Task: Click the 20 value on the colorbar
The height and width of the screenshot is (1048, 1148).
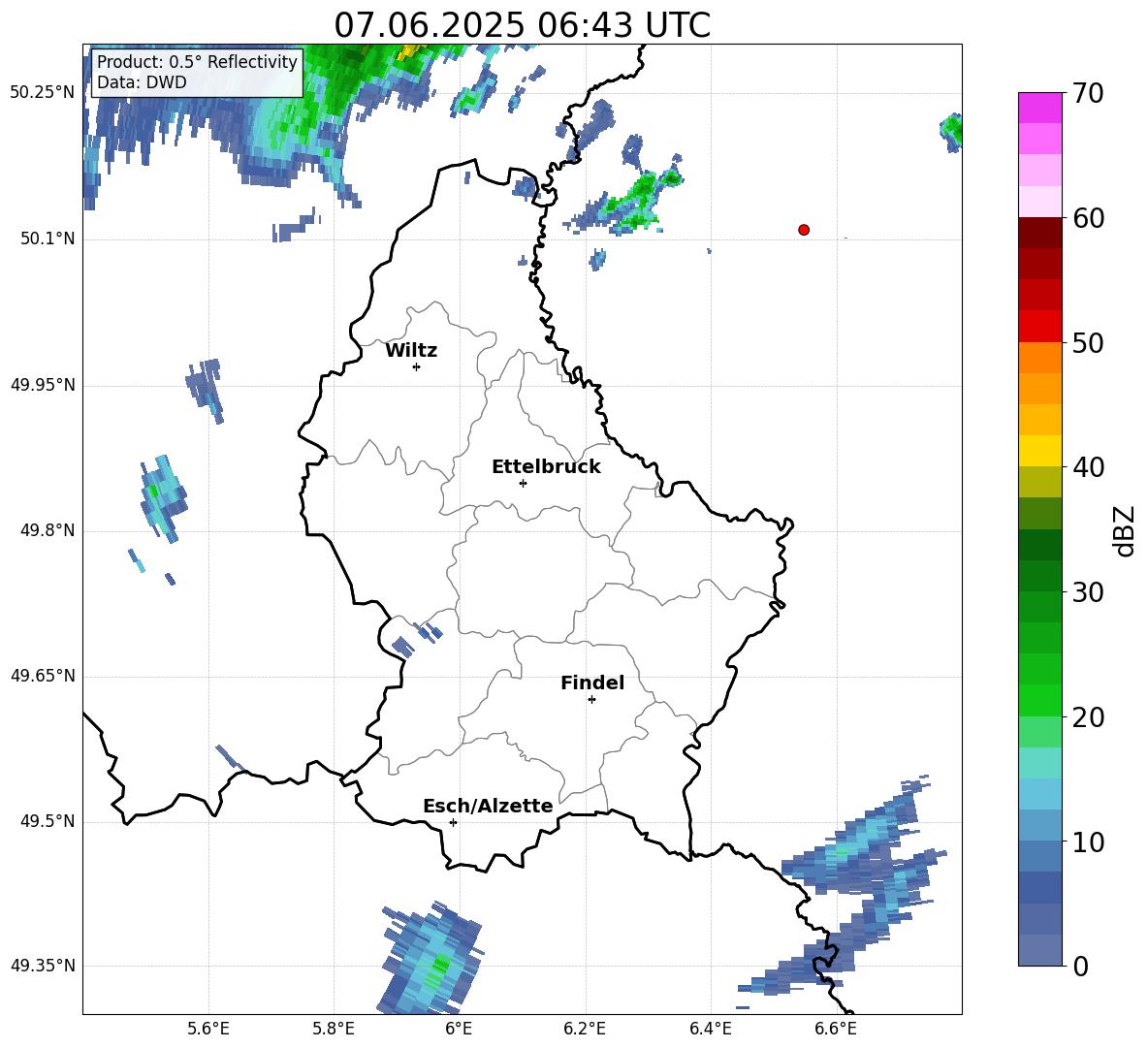Action: click(x=1087, y=717)
